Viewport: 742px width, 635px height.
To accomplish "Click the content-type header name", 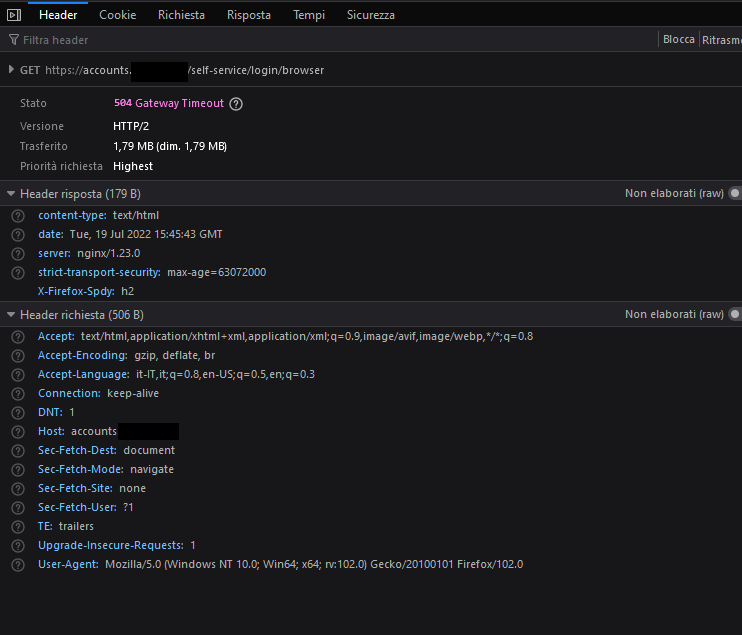I will [x=72, y=215].
